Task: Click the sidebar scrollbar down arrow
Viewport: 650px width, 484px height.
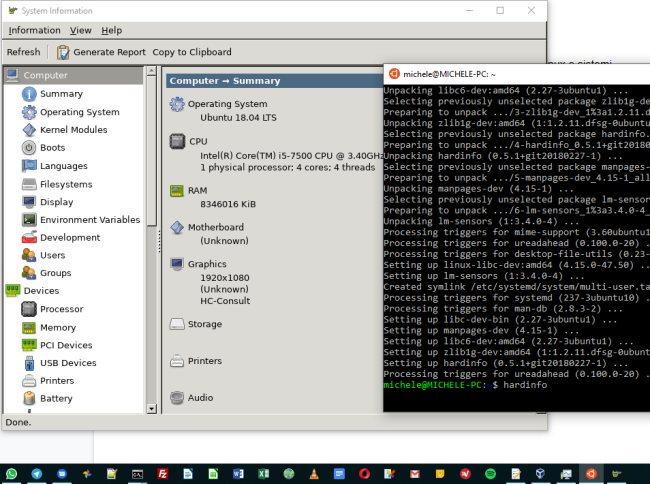Action: [x=151, y=409]
